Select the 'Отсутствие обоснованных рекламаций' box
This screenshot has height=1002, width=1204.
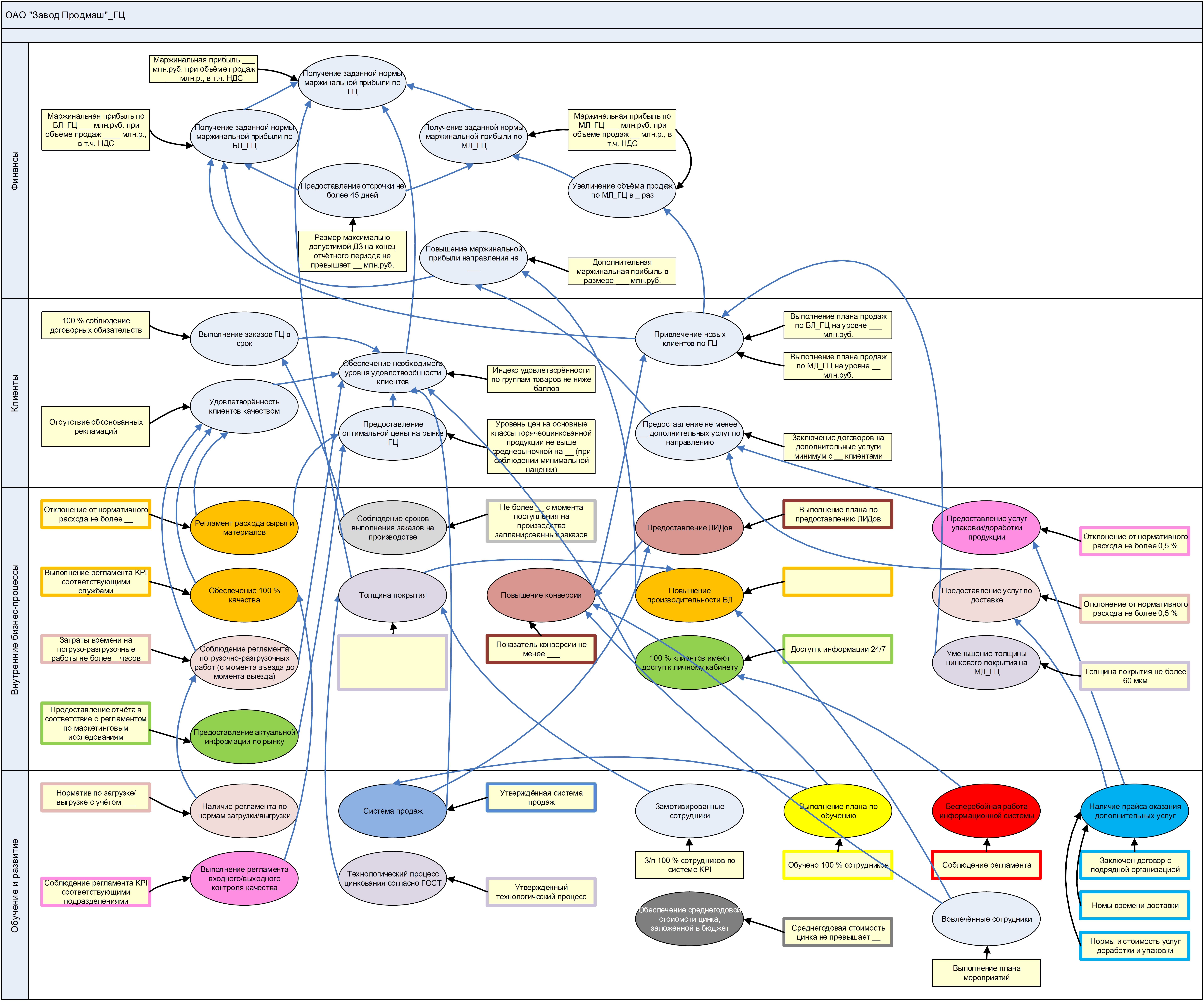point(96,426)
